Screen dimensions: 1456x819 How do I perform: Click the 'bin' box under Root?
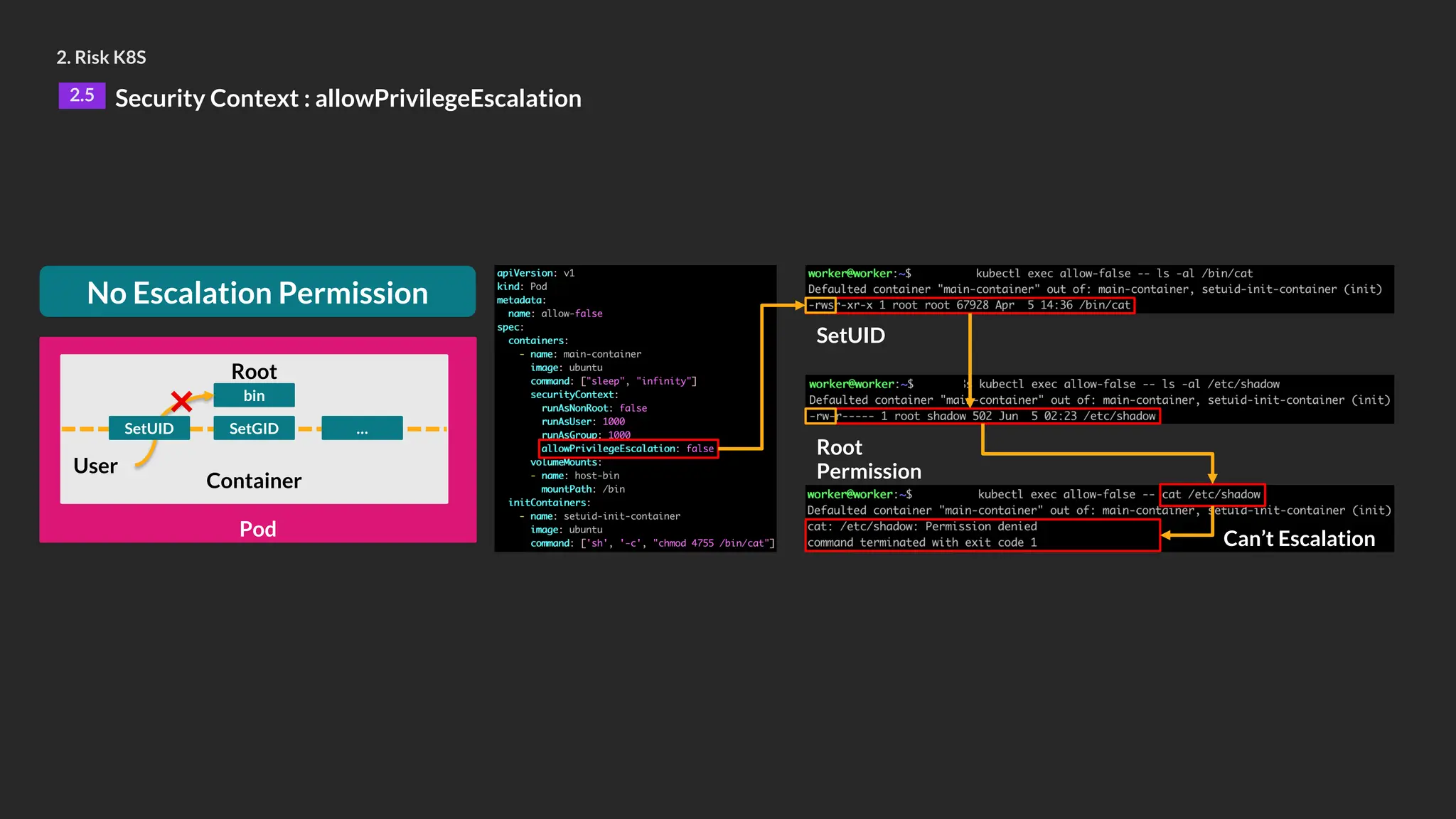click(x=254, y=395)
